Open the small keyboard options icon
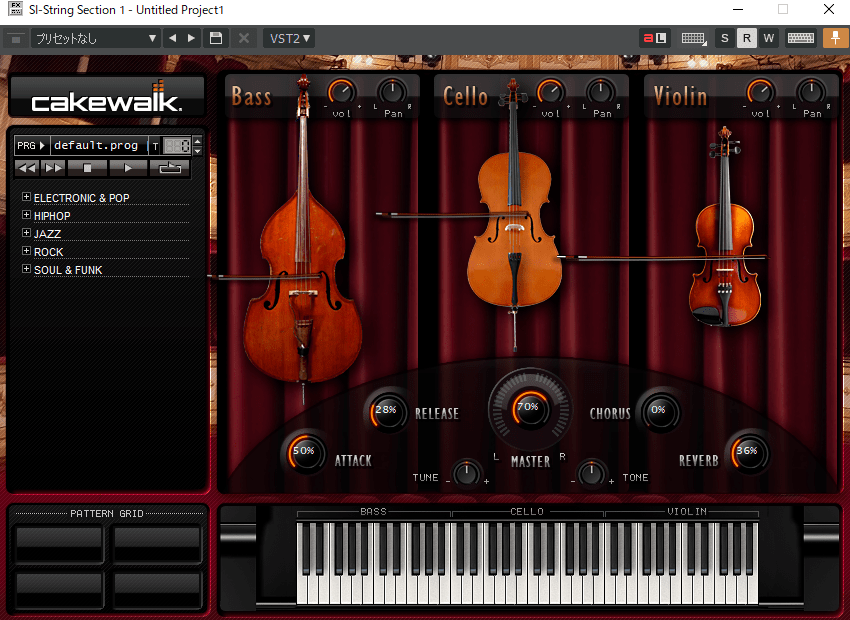This screenshot has height=620, width=850. (693, 38)
